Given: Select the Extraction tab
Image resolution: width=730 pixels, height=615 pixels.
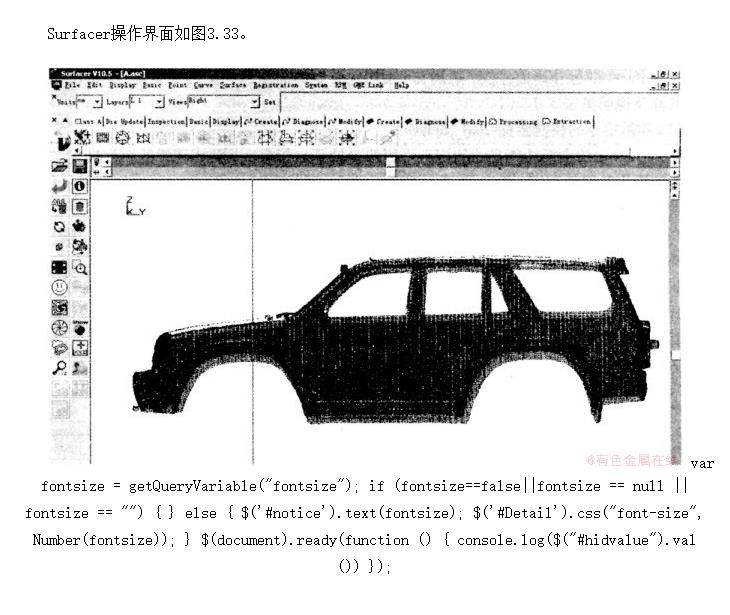Looking at the screenshot, I should pyautogui.click(x=567, y=122).
